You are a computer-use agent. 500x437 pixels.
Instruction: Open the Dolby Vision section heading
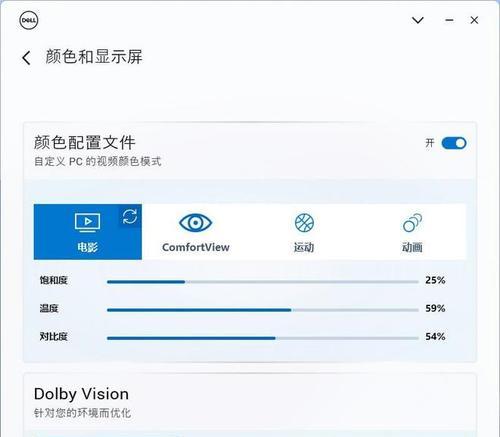81,394
